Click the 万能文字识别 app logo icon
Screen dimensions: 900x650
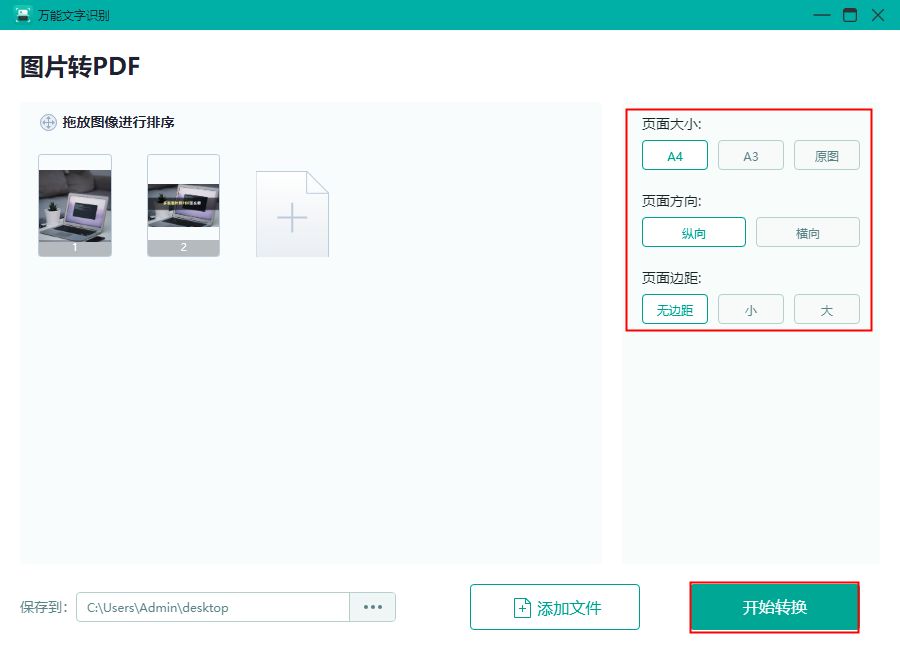(x=23, y=14)
